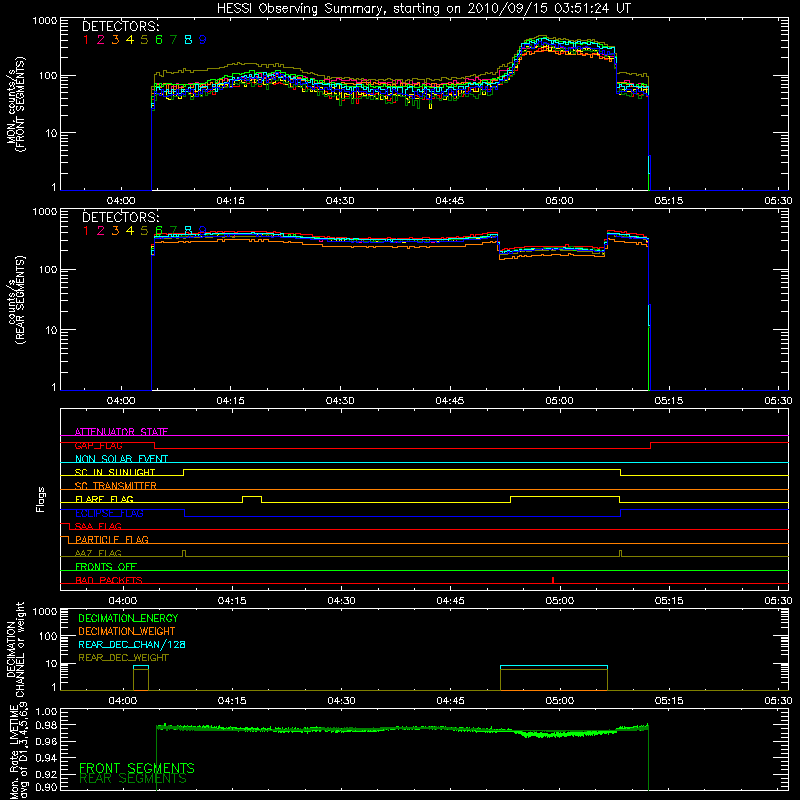
Task: Click the ATTENUATOR STATE flag label
Action: (121, 432)
